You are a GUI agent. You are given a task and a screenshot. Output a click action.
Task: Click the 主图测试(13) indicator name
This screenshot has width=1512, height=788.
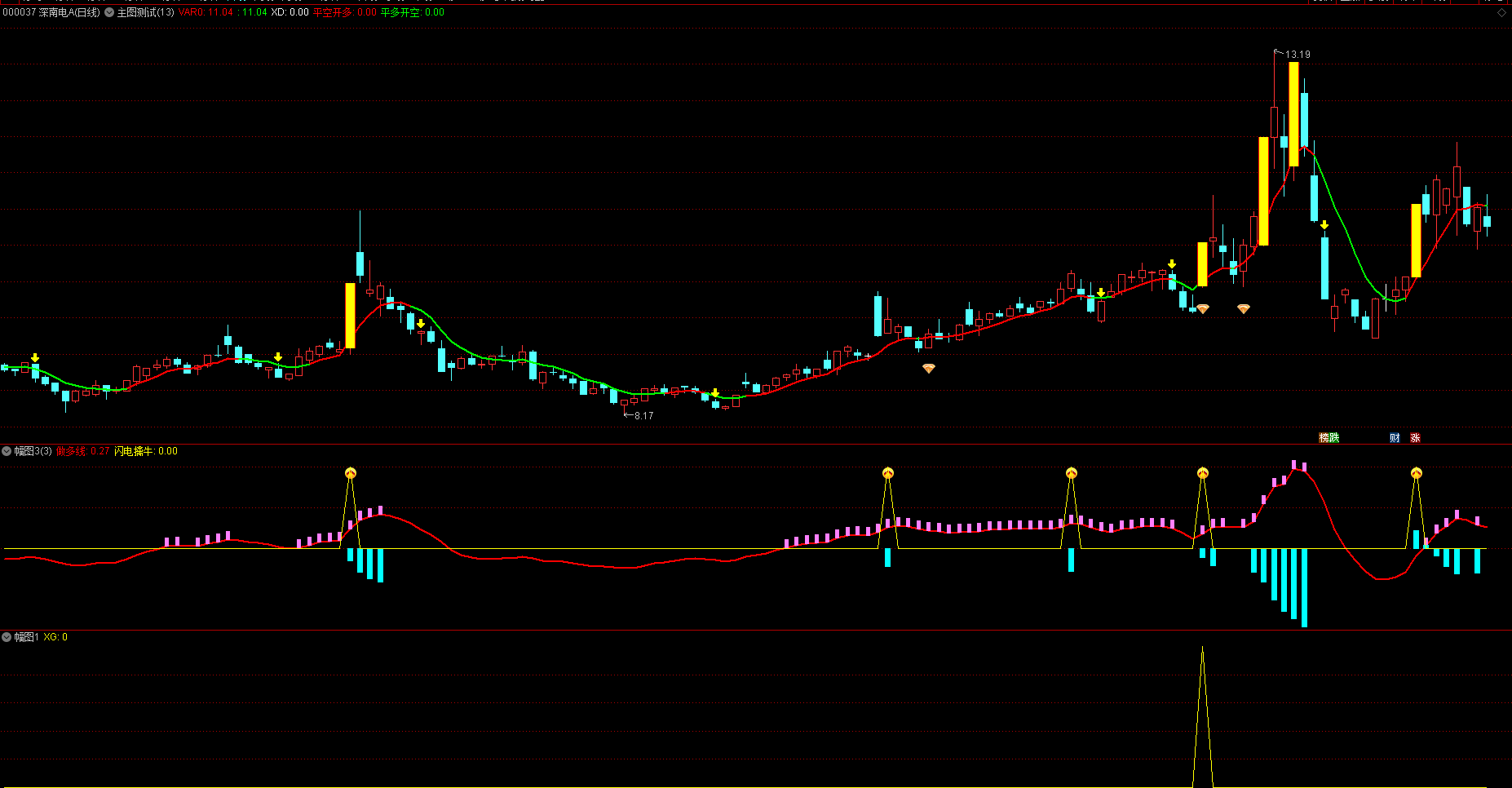146,12
